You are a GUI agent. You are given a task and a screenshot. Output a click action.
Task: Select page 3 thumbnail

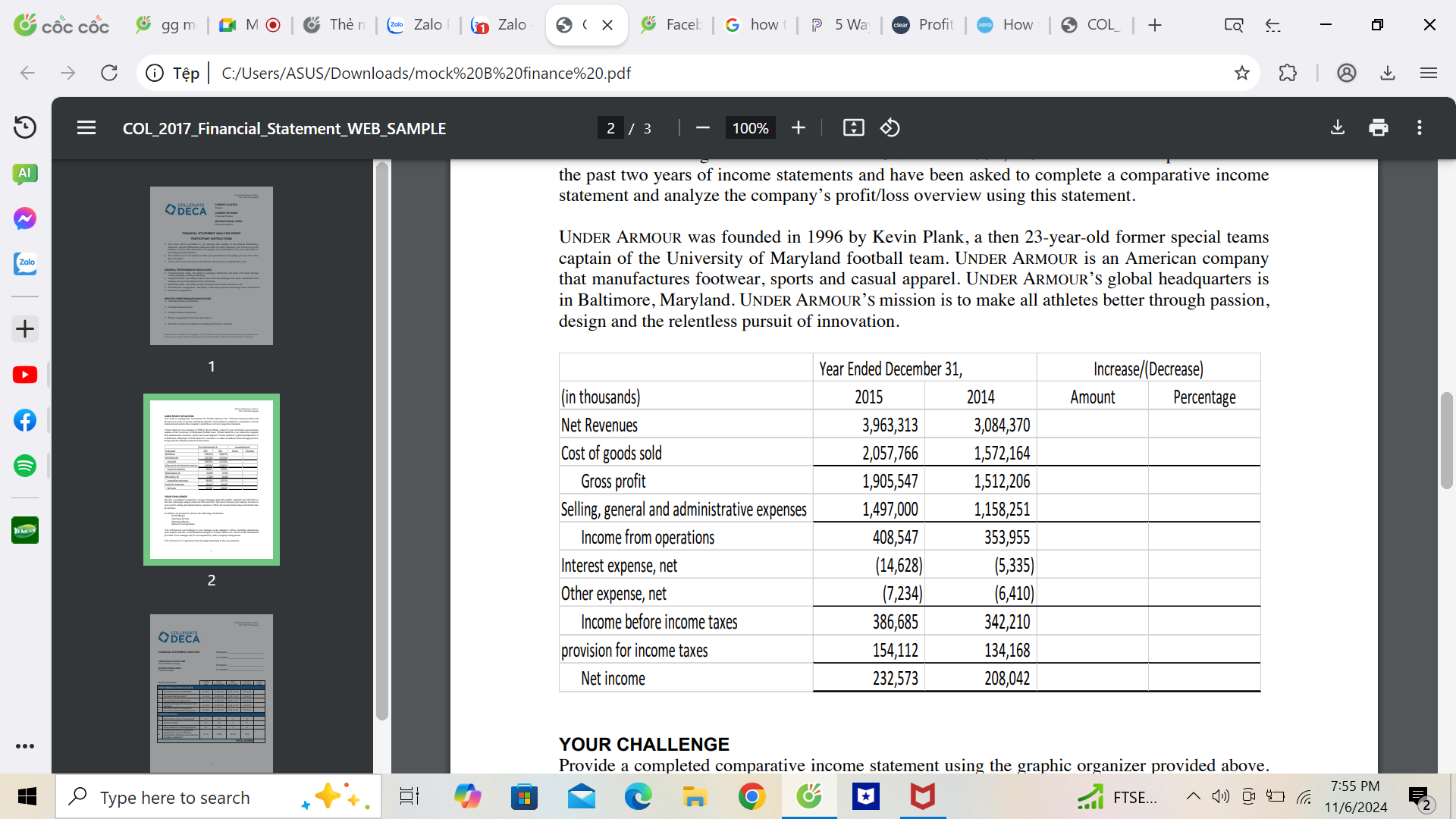[212, 693]
